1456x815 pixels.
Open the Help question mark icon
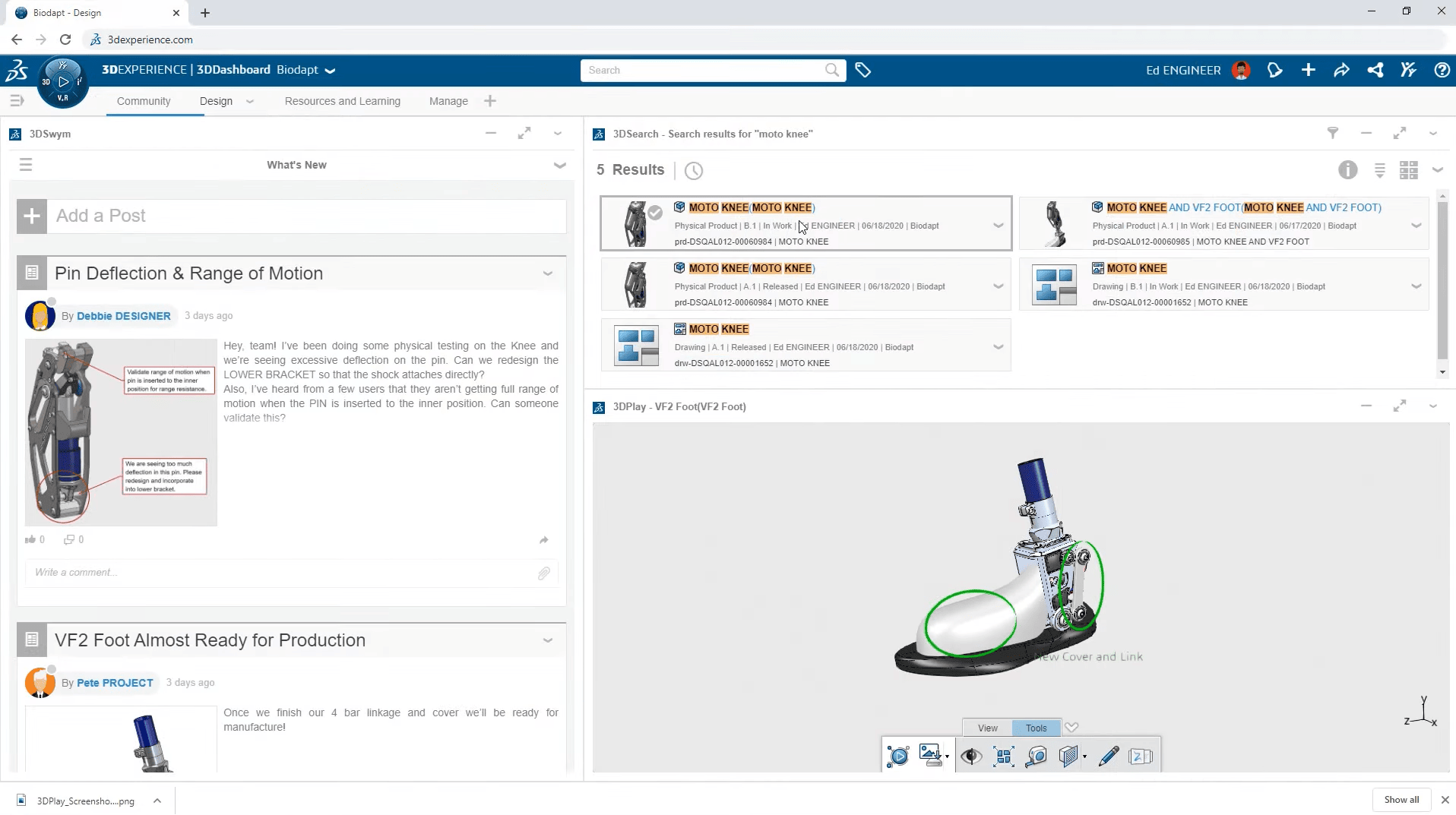pos(1442,70)
